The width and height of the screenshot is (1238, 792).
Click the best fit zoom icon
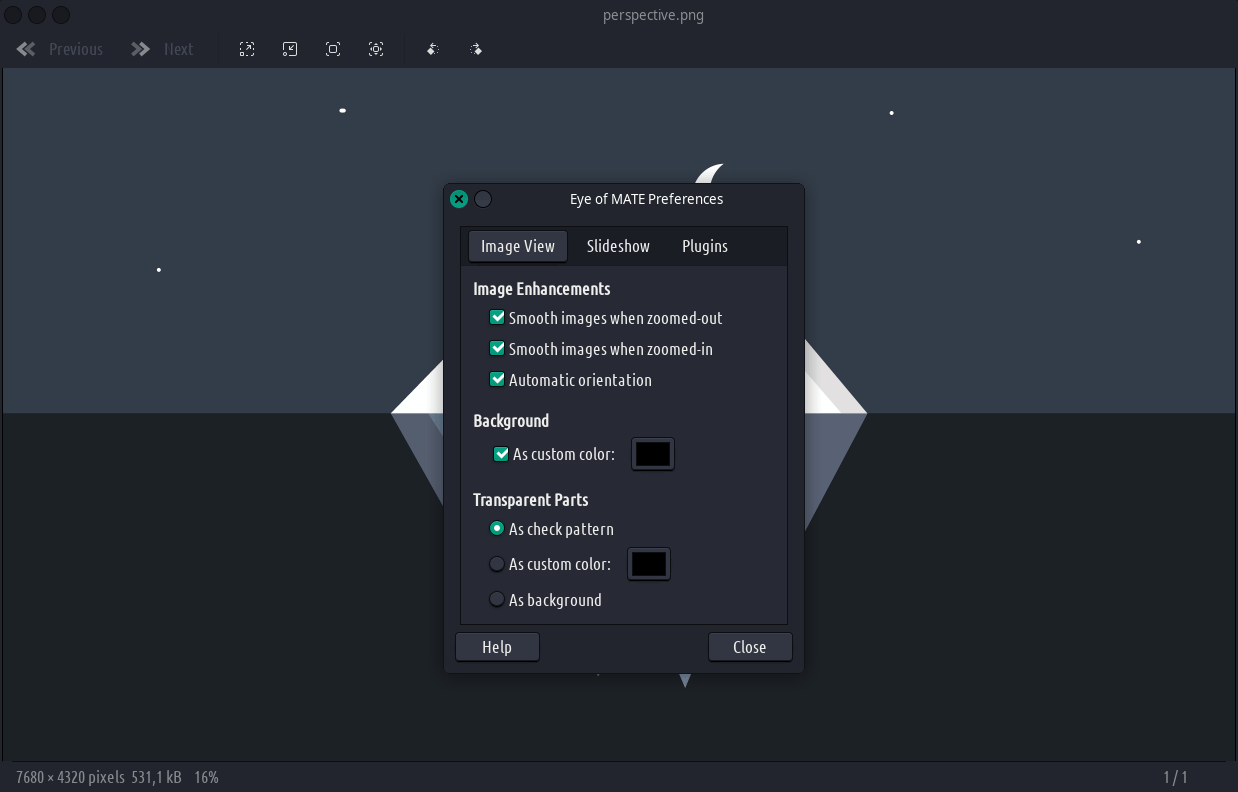pyautogui.click(x=376, y=49)
